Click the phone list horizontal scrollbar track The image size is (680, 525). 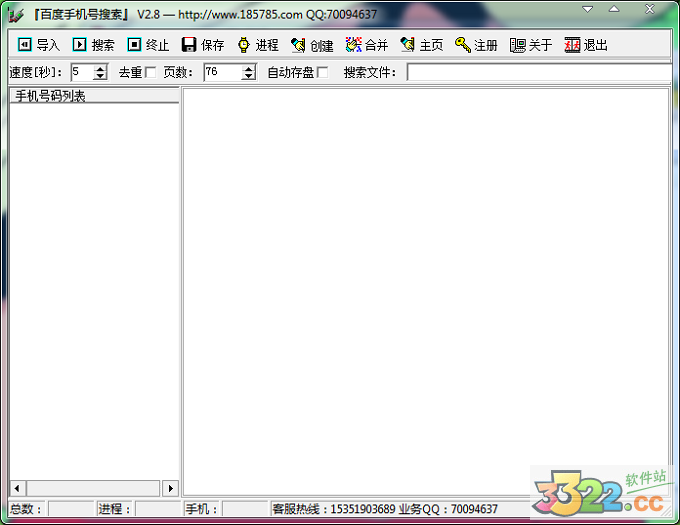click(x=93, y=489)
